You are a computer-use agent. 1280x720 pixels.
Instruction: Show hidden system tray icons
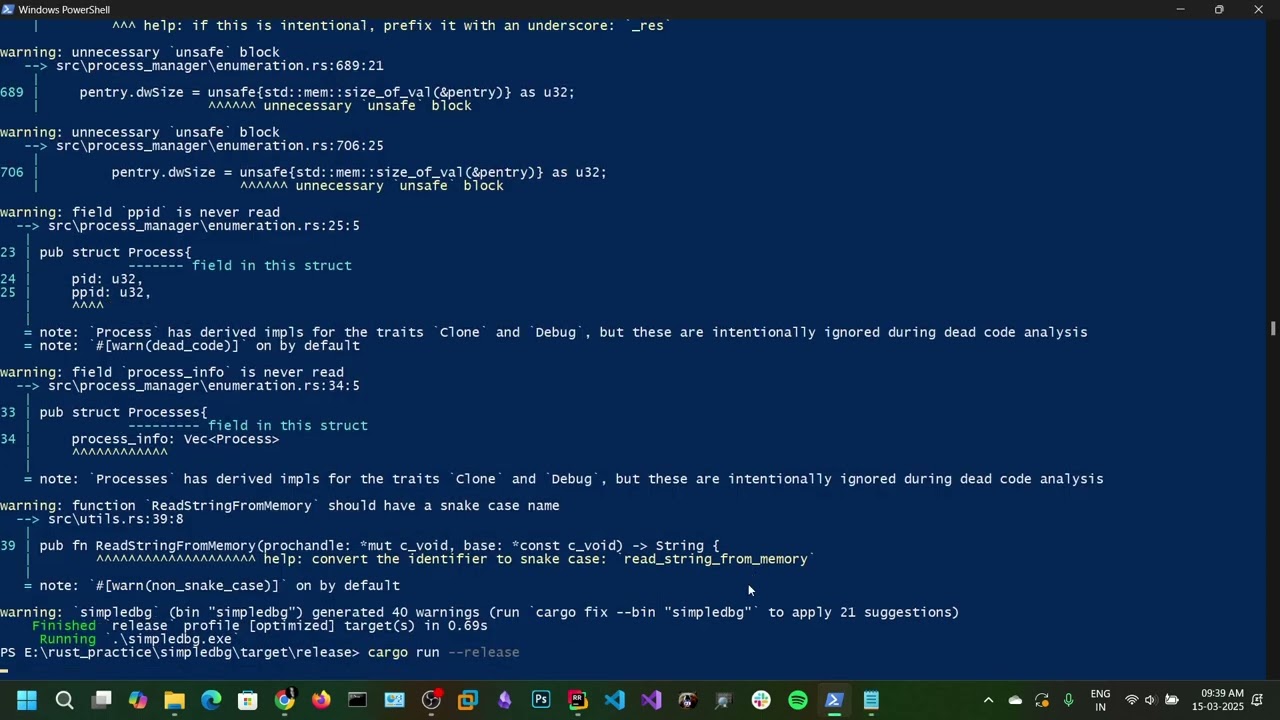(x=989, y=700)
